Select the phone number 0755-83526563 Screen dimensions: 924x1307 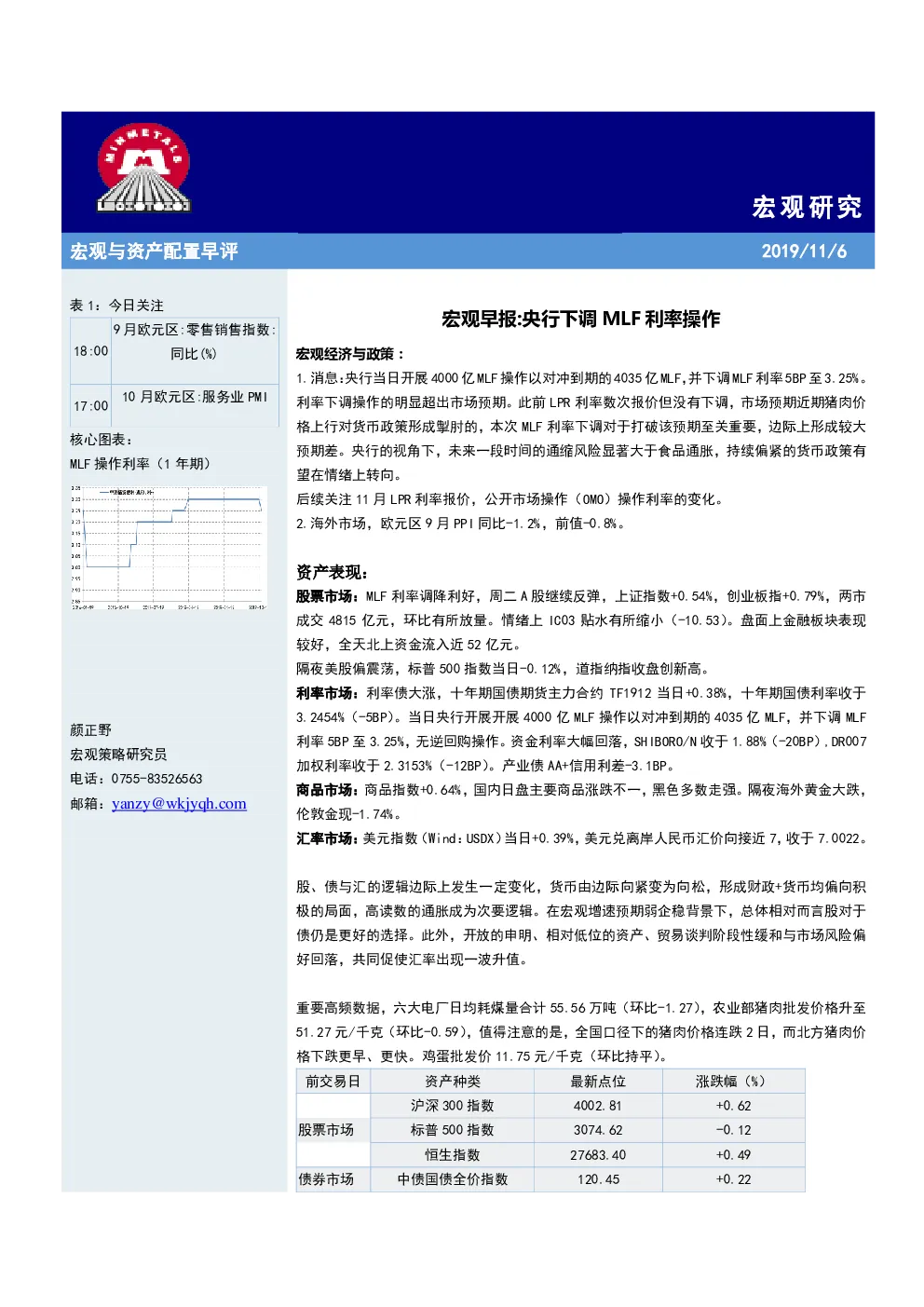pos(156,778)
